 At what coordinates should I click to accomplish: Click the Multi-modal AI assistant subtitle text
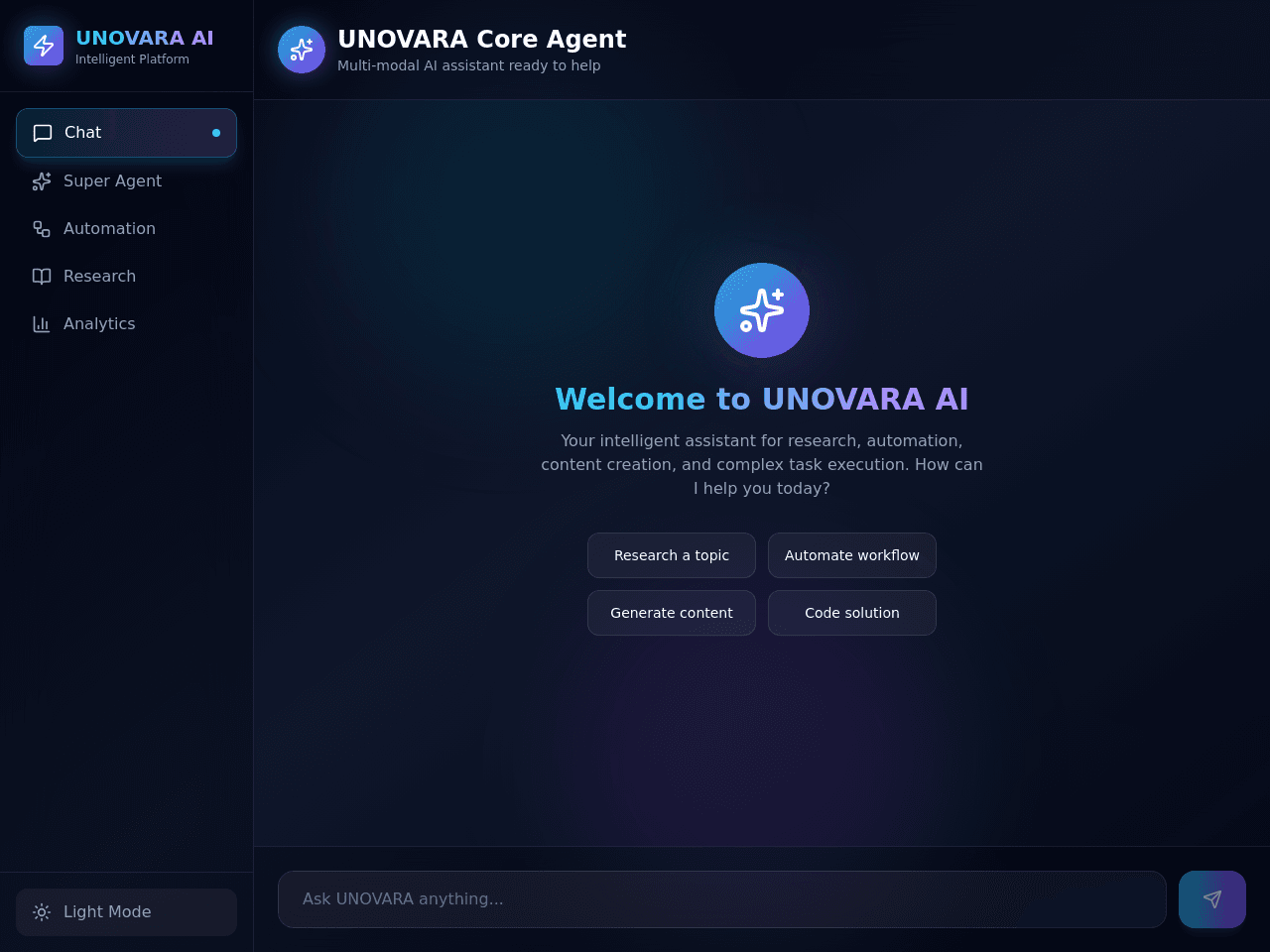coord(469,65)
